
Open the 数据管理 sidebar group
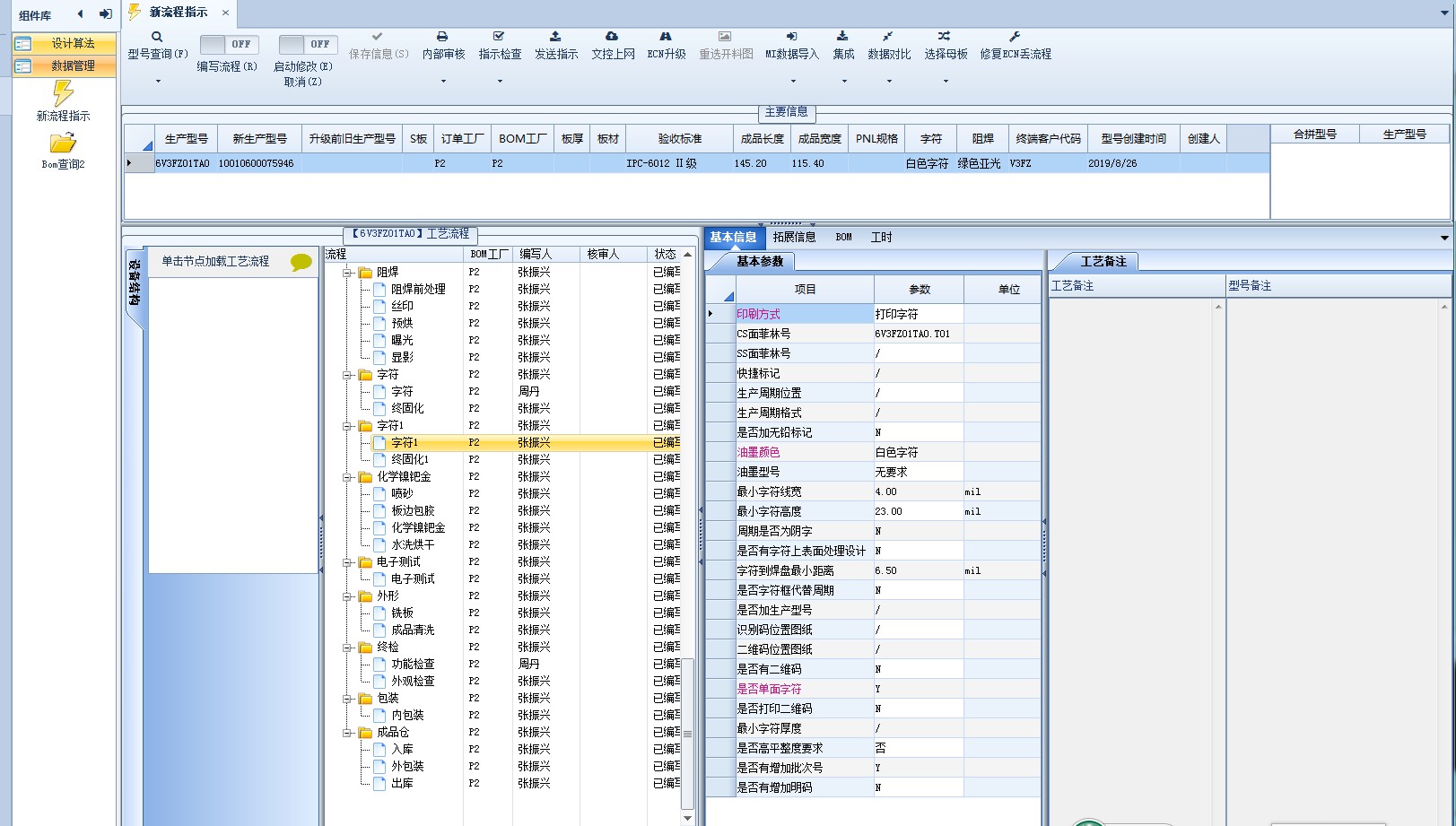click(x=64, y=66)
